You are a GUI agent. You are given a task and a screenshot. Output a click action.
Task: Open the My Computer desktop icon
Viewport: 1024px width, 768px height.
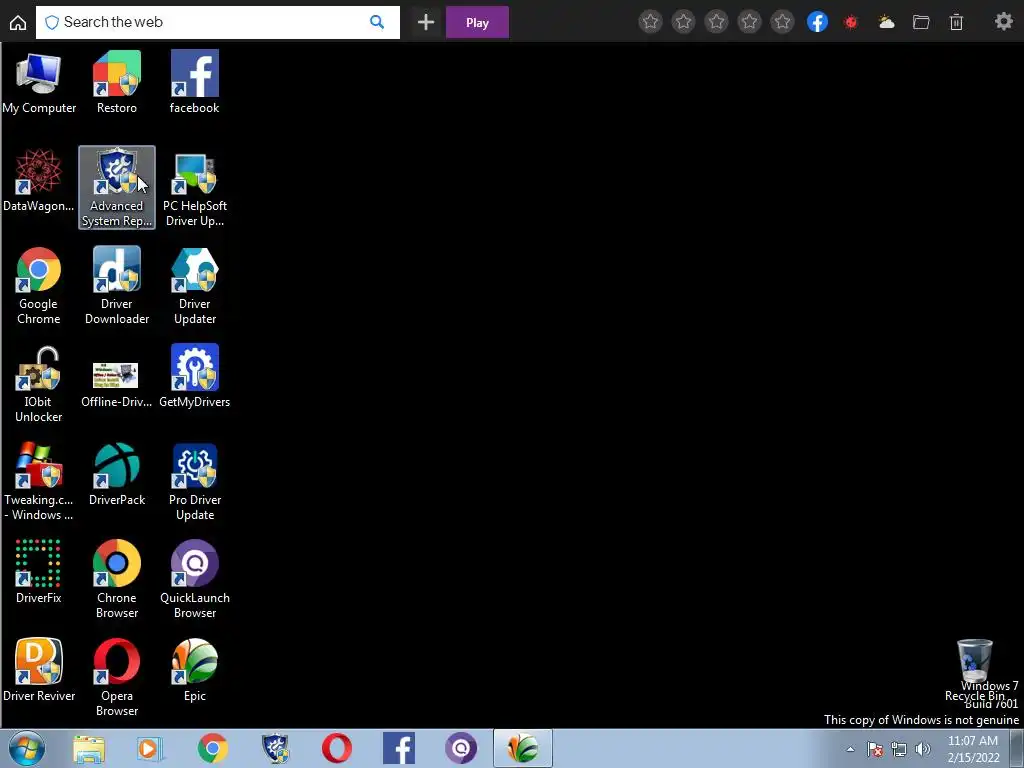39,83
